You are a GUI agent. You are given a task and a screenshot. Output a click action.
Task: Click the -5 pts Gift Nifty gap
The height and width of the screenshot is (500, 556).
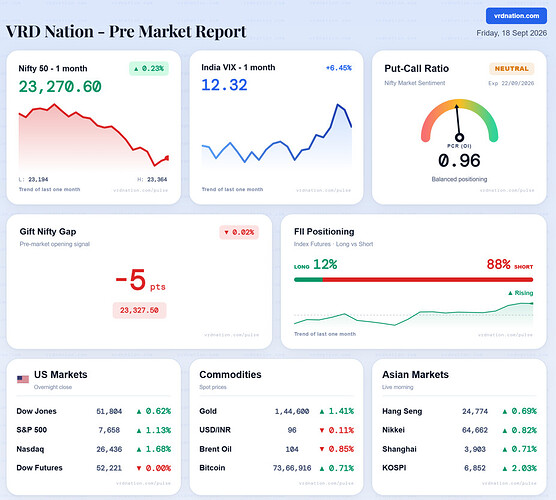click(140, 280)
